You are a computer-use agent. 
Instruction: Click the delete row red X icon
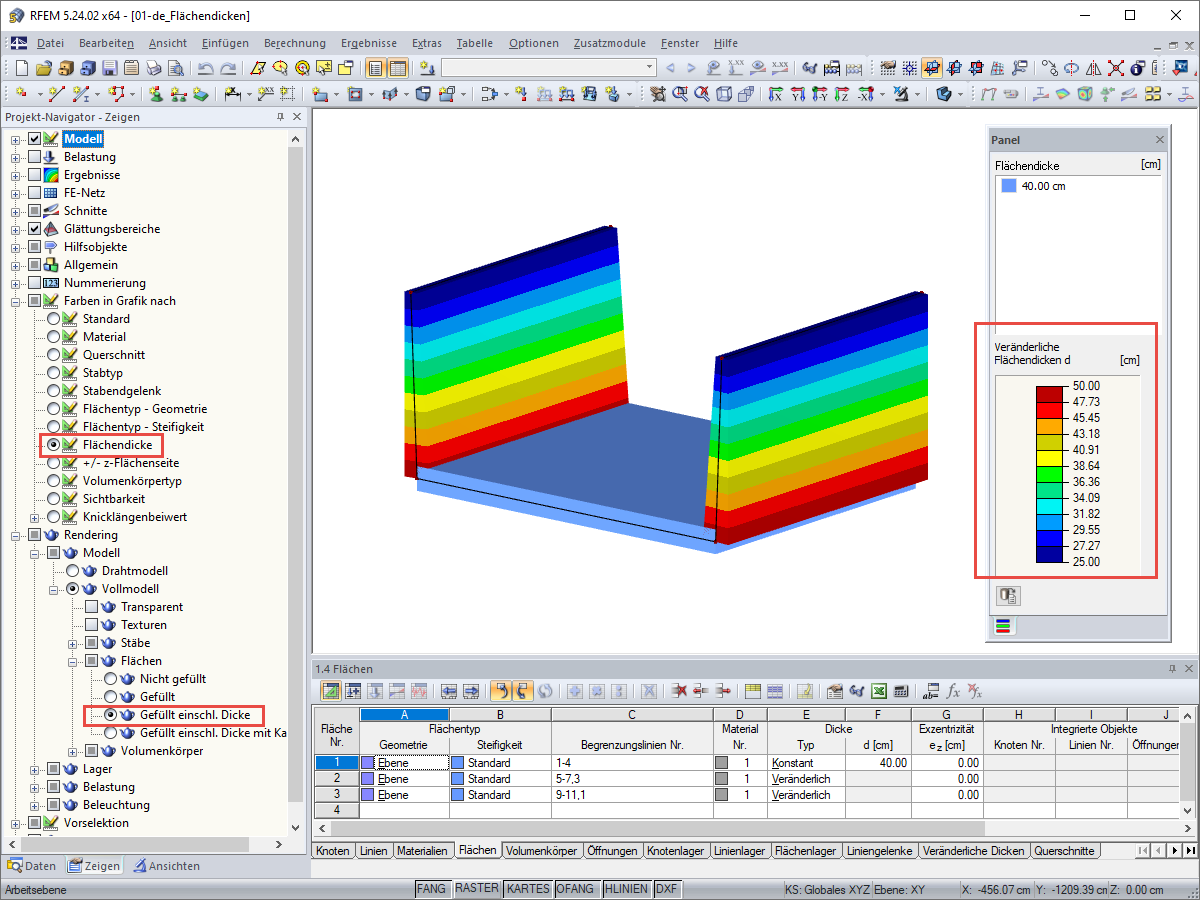click(x=678, y=690)
